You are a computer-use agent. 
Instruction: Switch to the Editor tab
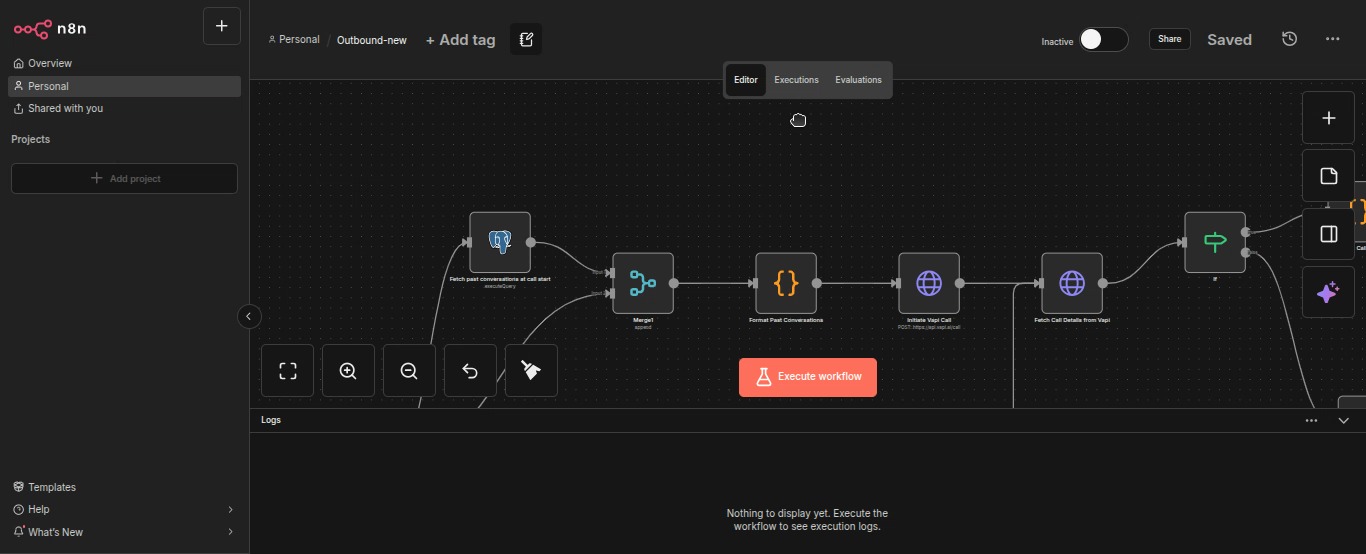[746, 80]
